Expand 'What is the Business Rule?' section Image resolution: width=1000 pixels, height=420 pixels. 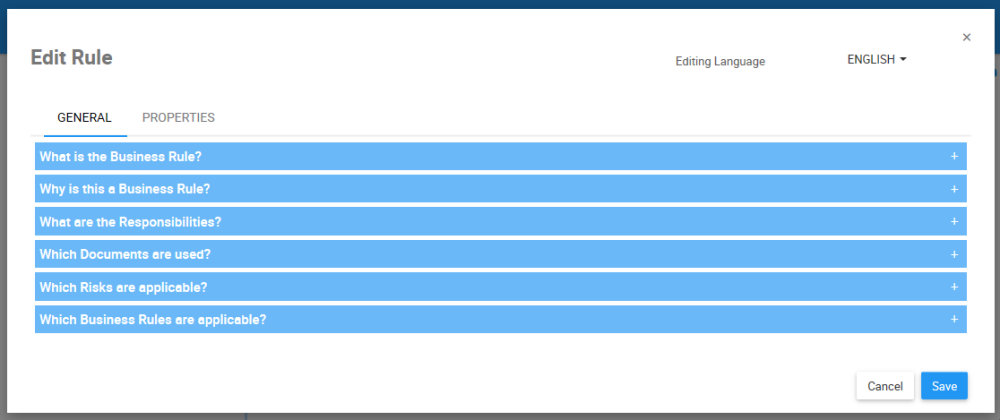tap(121, 156)
